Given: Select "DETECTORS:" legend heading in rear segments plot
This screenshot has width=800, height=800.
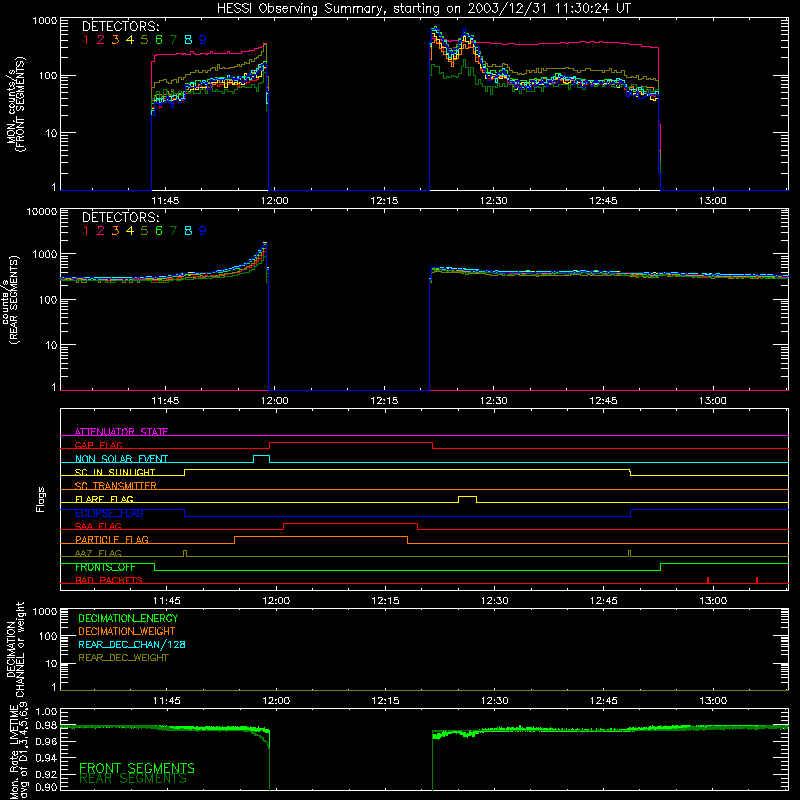Looking at the screenshot, I should 120,217.
